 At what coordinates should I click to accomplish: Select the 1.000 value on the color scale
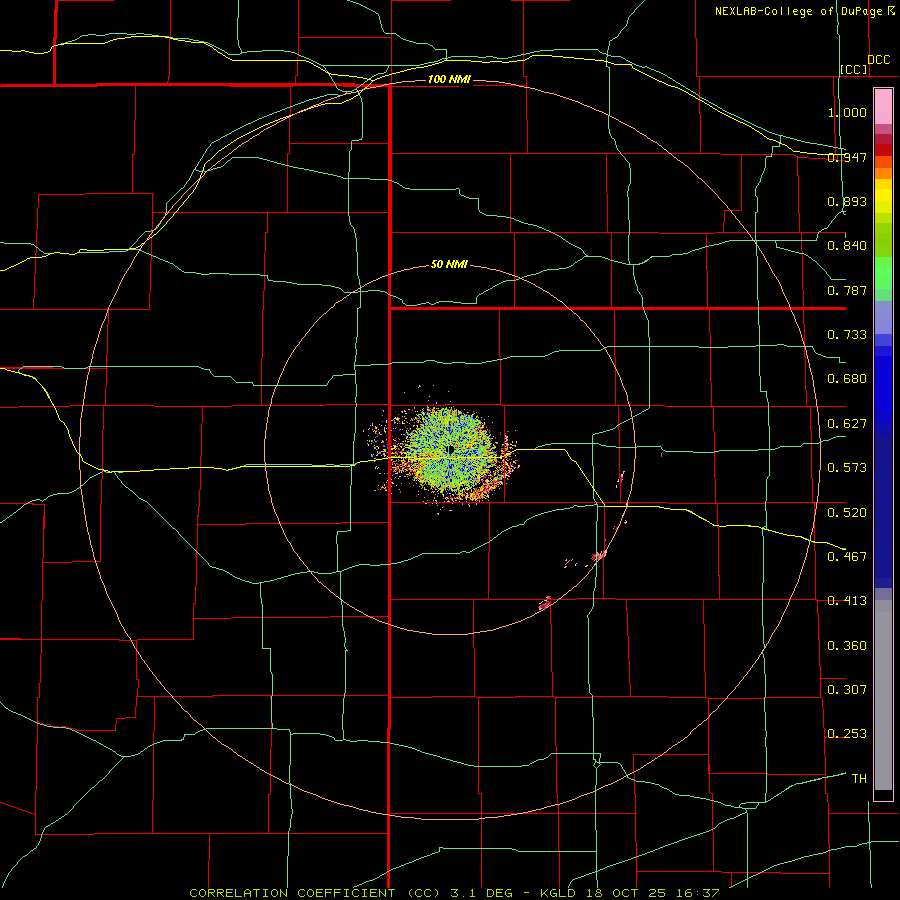(x=847, y=112)
